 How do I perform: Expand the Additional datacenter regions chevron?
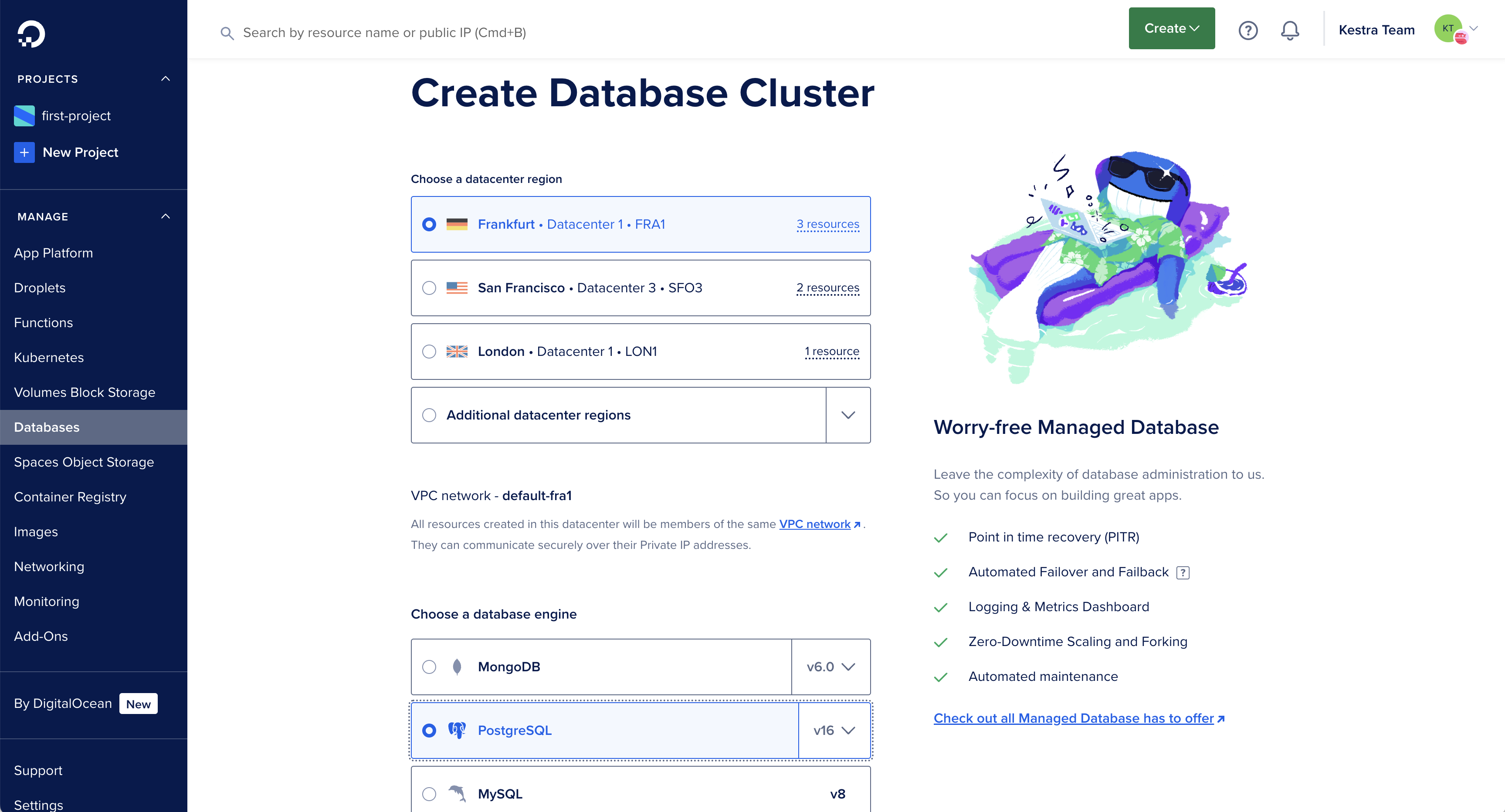(x=848, y=415)
